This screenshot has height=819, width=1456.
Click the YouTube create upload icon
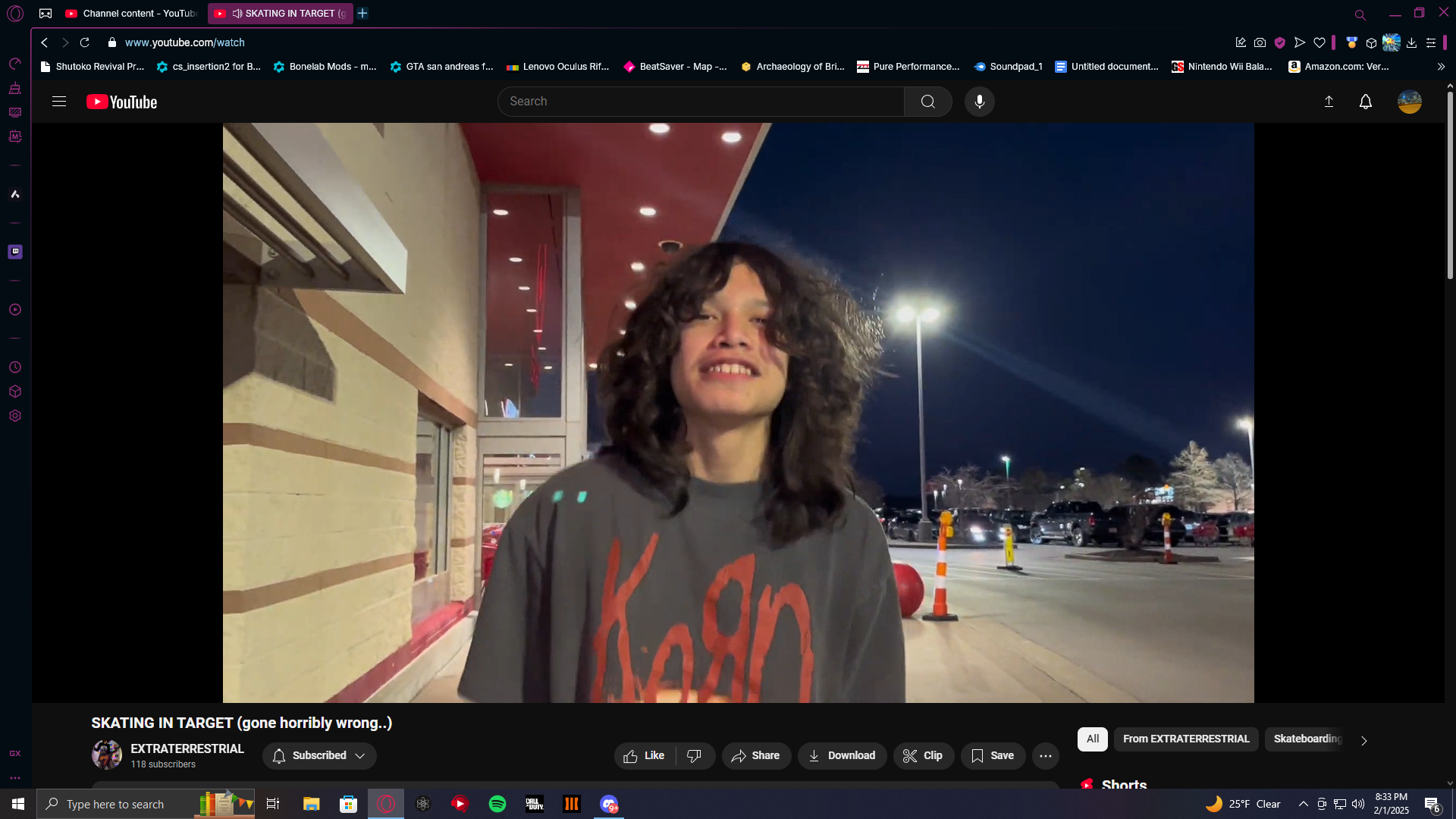1329,102
